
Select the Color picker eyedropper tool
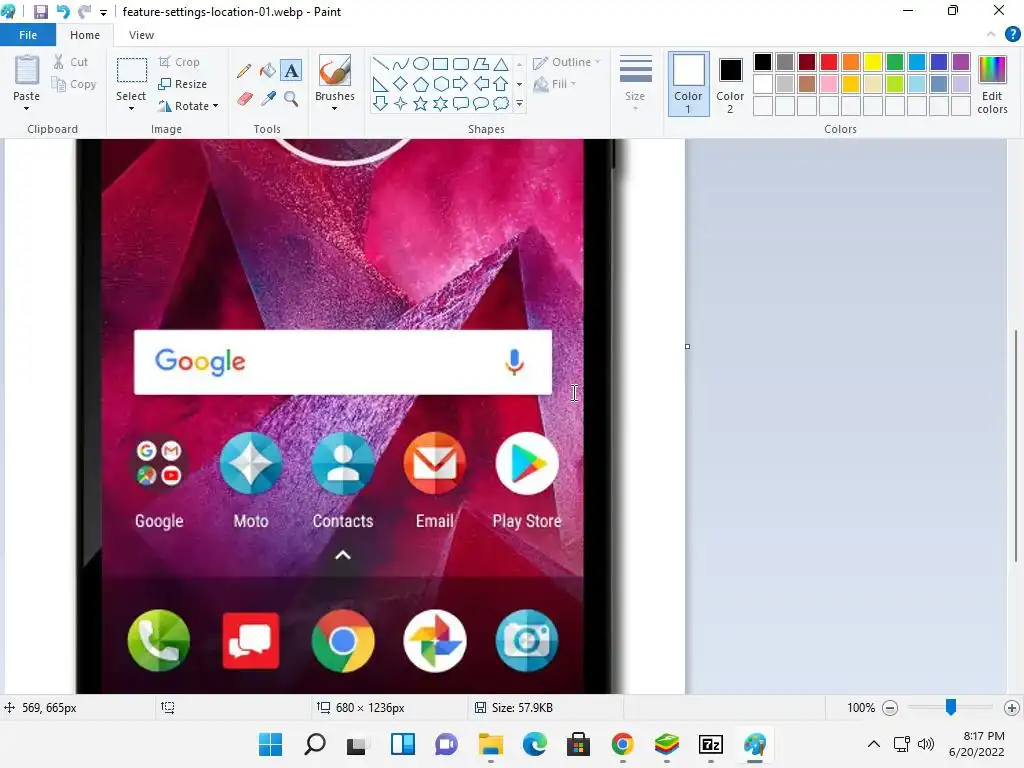pos(268,99)
